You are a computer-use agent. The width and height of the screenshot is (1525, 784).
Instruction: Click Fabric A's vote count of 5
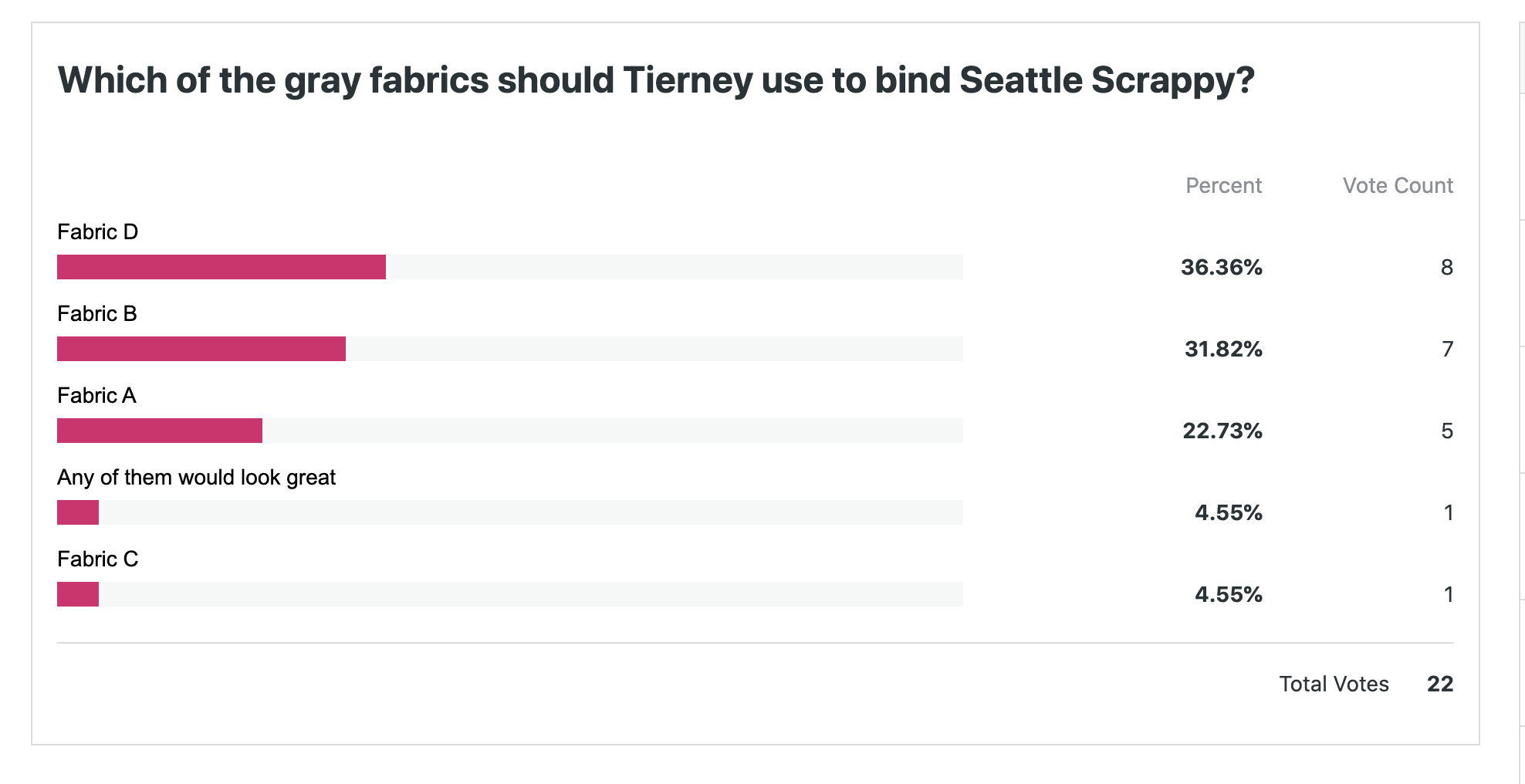tap(1447, 431)
